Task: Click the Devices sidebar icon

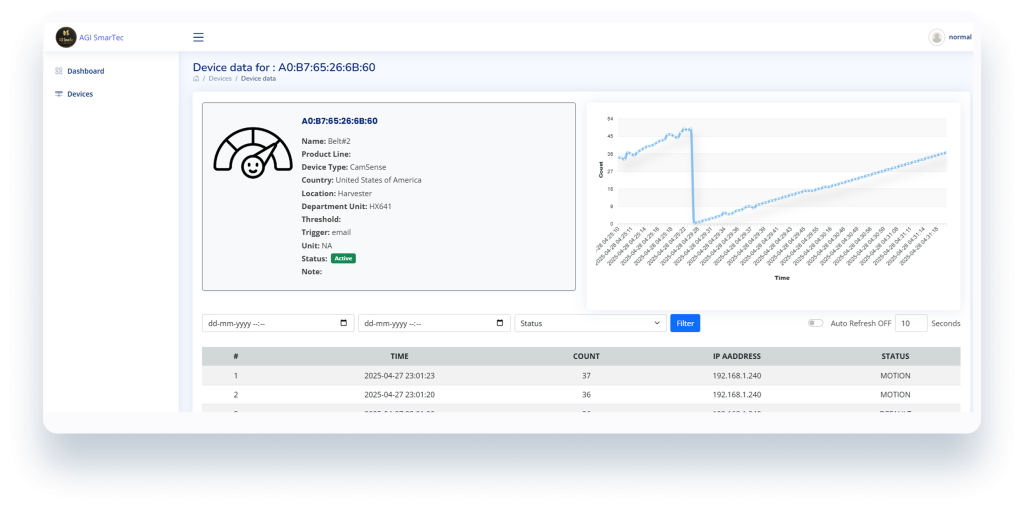Action: [x=59, y=94]
